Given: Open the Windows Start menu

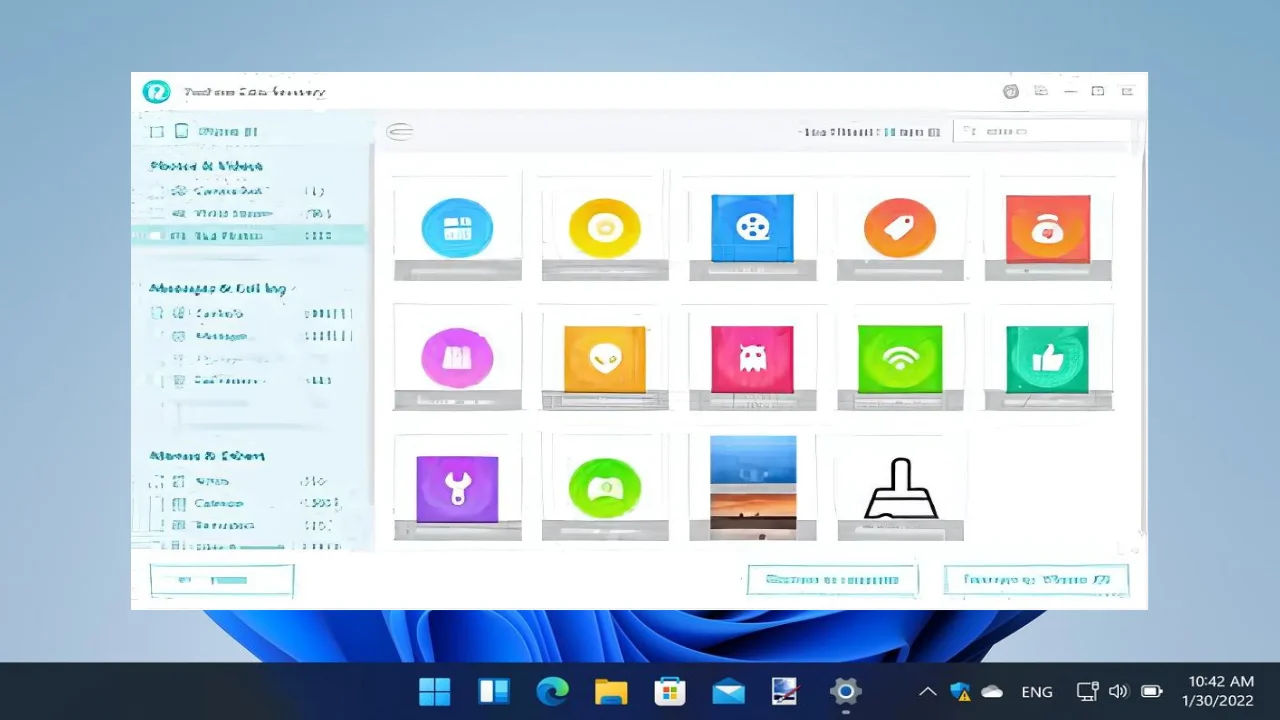Looking at the screenshot, I should coord(435,691).
